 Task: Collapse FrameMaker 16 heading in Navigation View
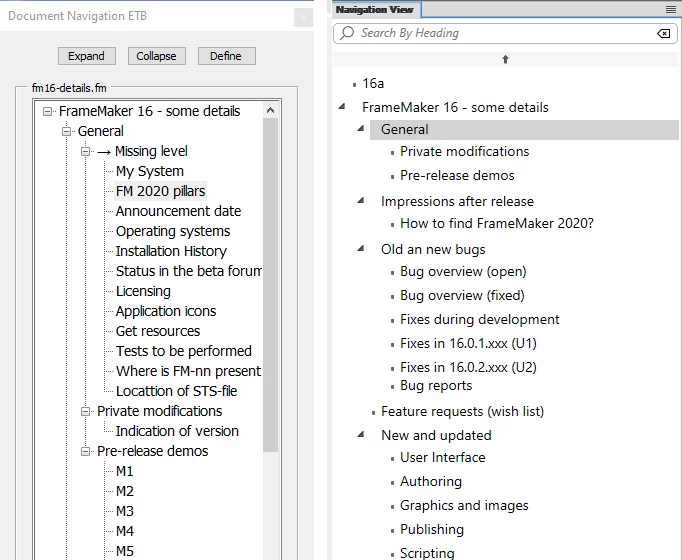pyautogui.click(x=342, y=106)
